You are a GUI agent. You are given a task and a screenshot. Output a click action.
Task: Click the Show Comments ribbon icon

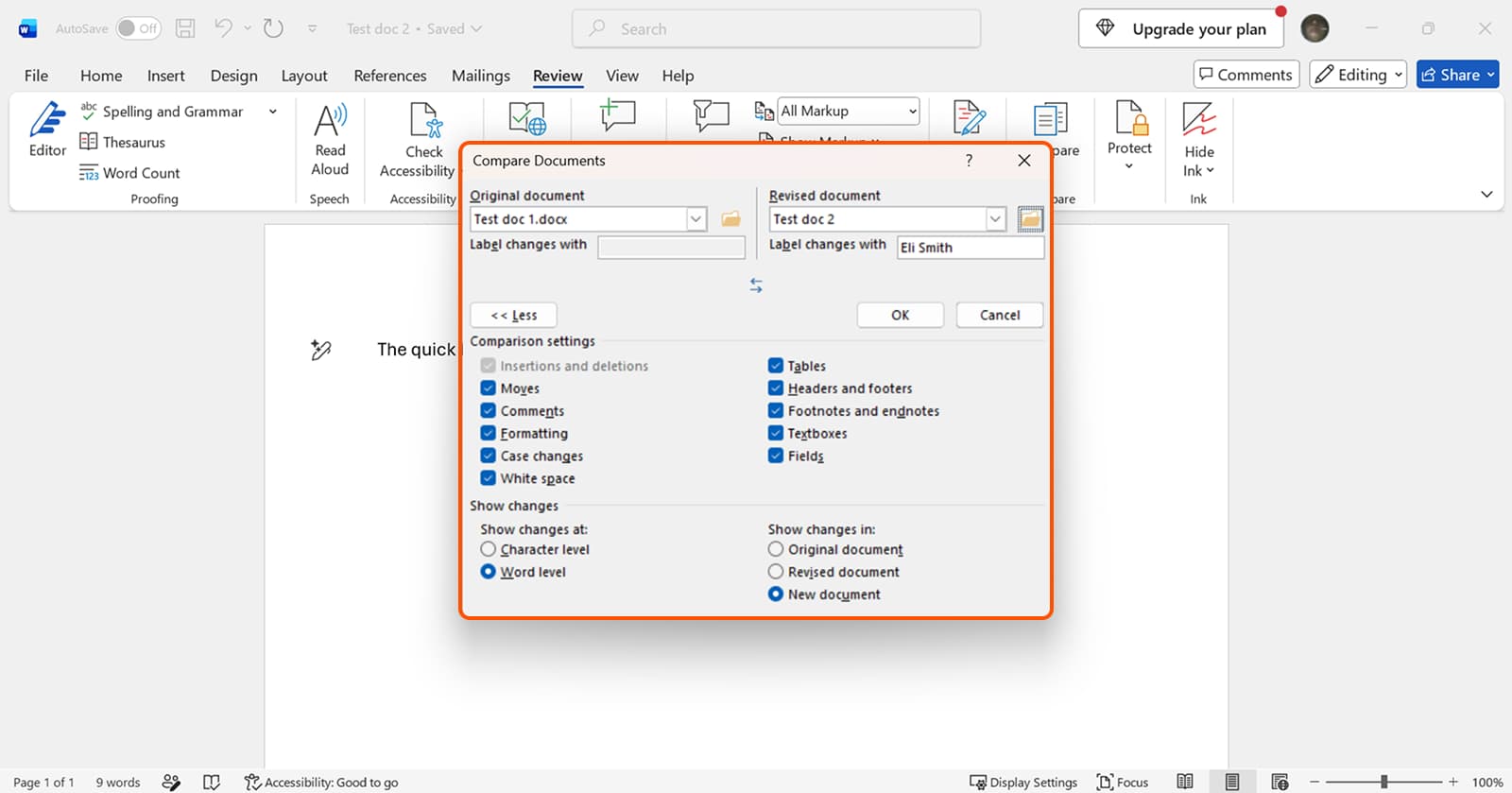pyautogui.click(x=711, y=116)
